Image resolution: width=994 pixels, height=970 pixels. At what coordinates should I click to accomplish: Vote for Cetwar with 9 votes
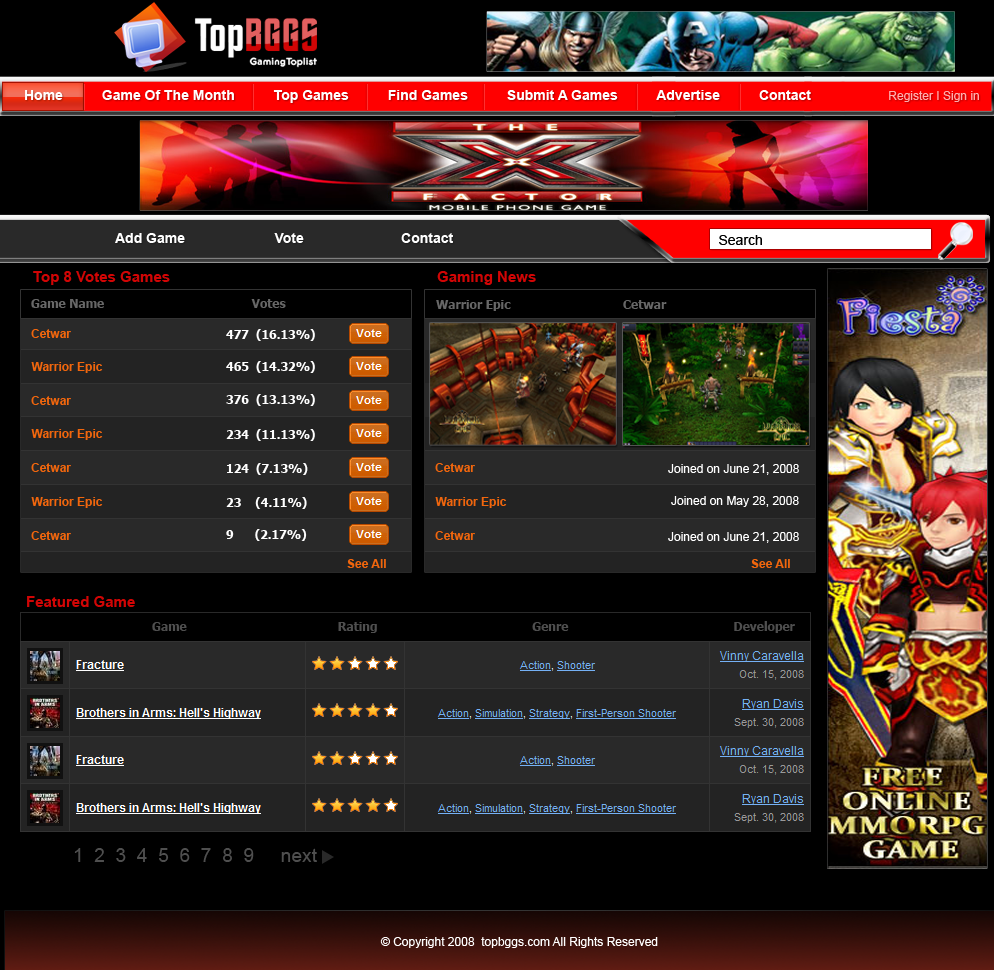(369, 534)
